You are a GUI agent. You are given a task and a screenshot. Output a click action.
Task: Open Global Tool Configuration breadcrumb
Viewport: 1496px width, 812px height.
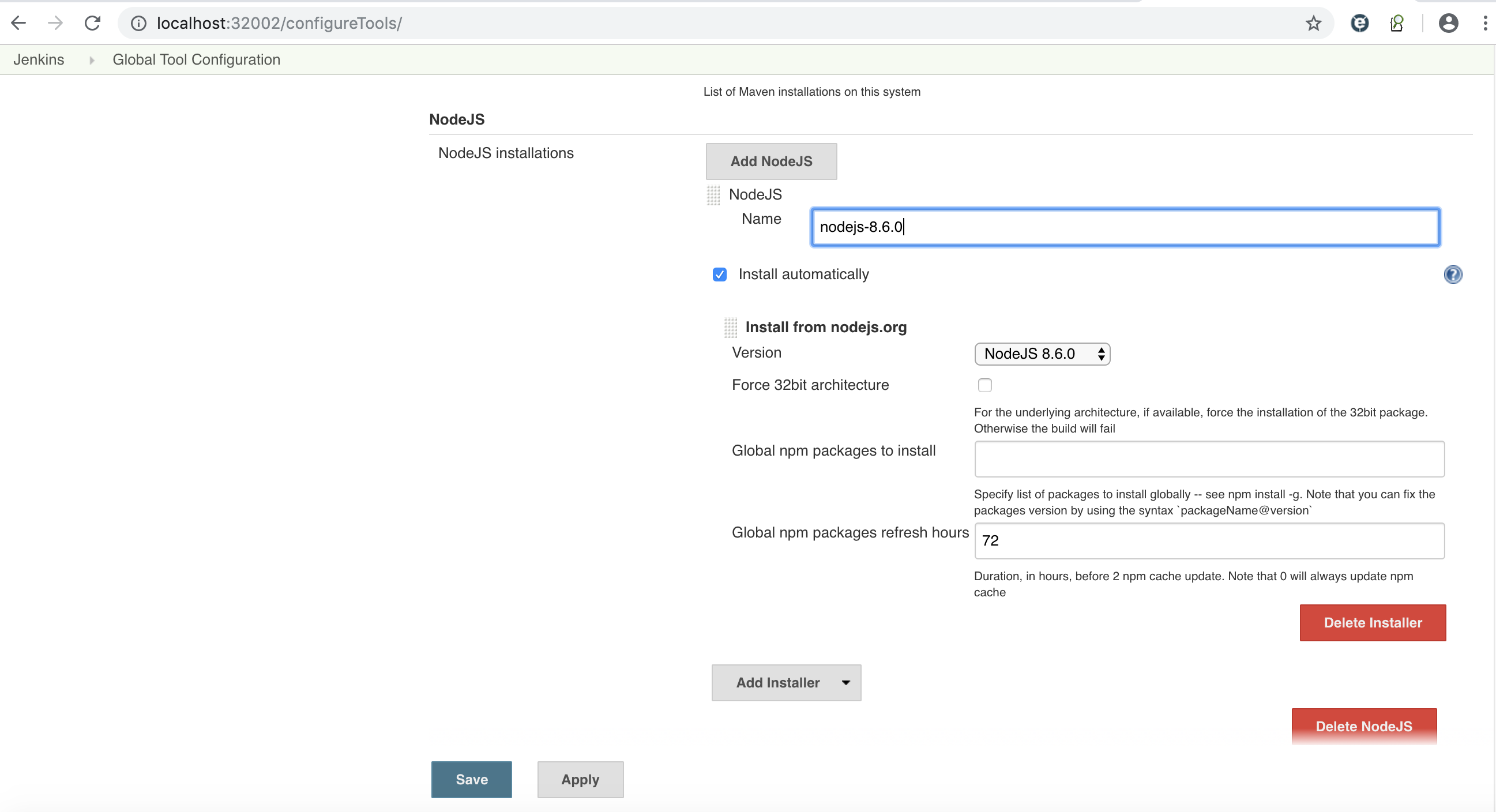[x=196, y=60]
